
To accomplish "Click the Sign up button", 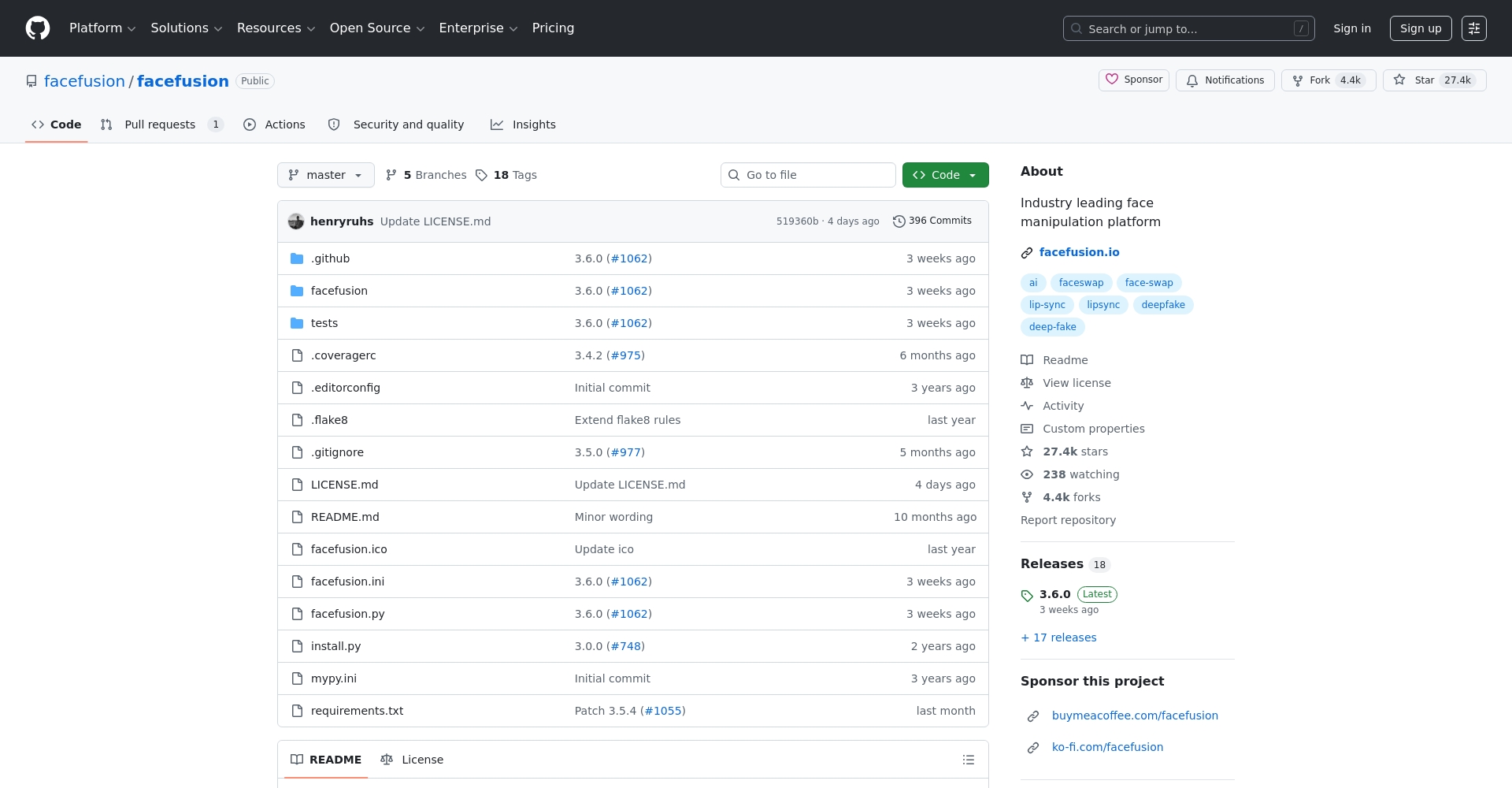I will click(x=1420, y=28).
